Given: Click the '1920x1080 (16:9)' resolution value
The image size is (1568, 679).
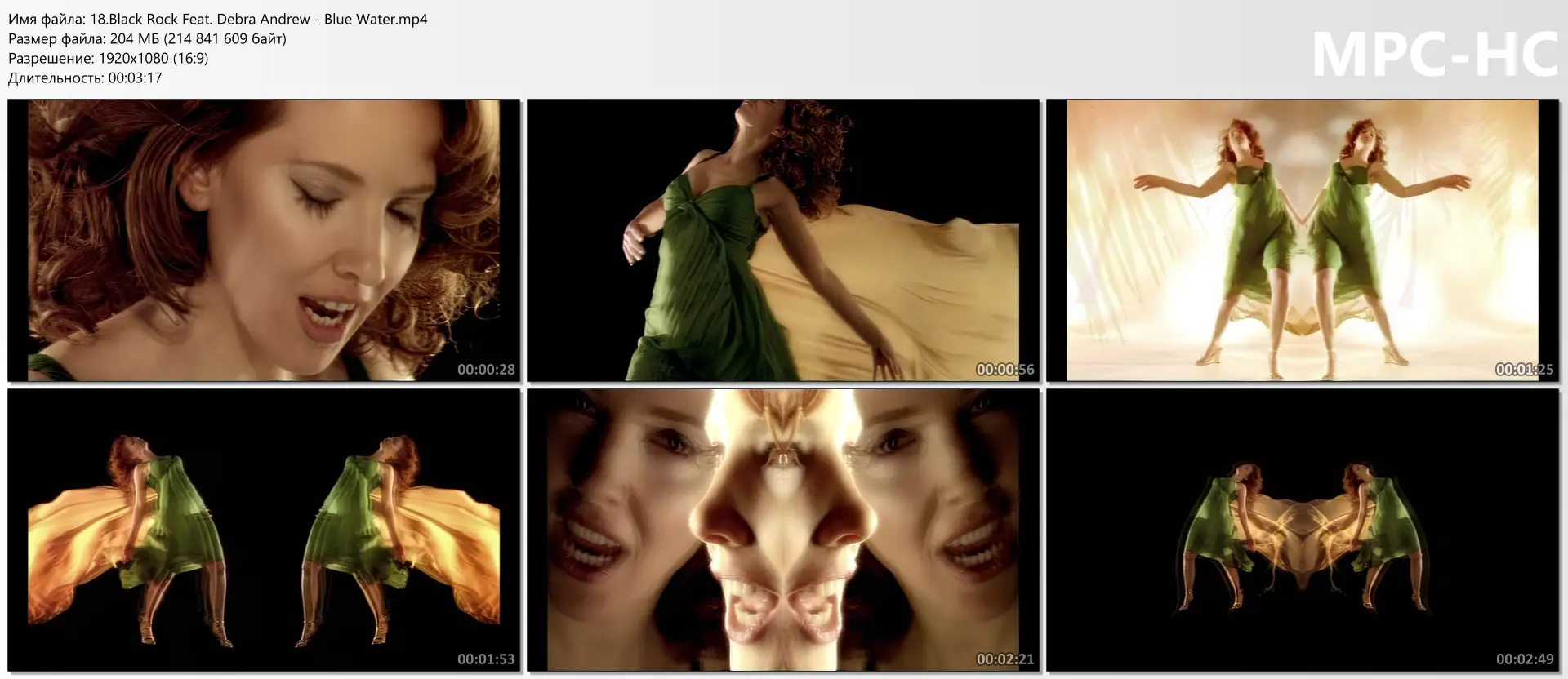Looking at the screenshot, I should tap(154, 58).
